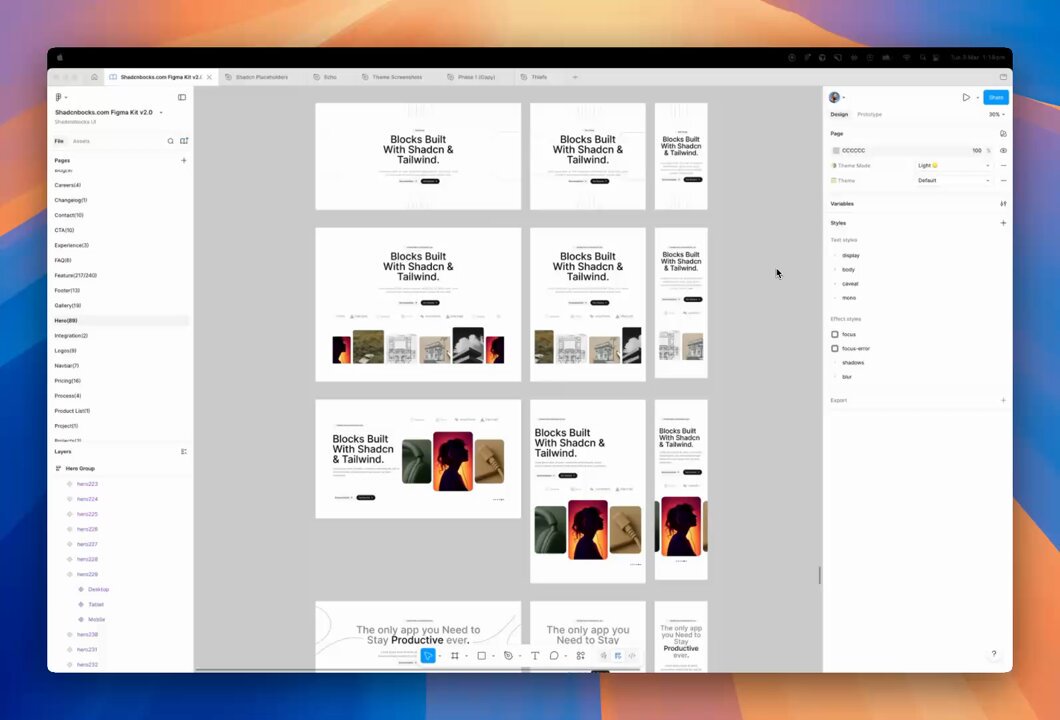
Task: Select the hero223 layer
Action: click(87, 484)
